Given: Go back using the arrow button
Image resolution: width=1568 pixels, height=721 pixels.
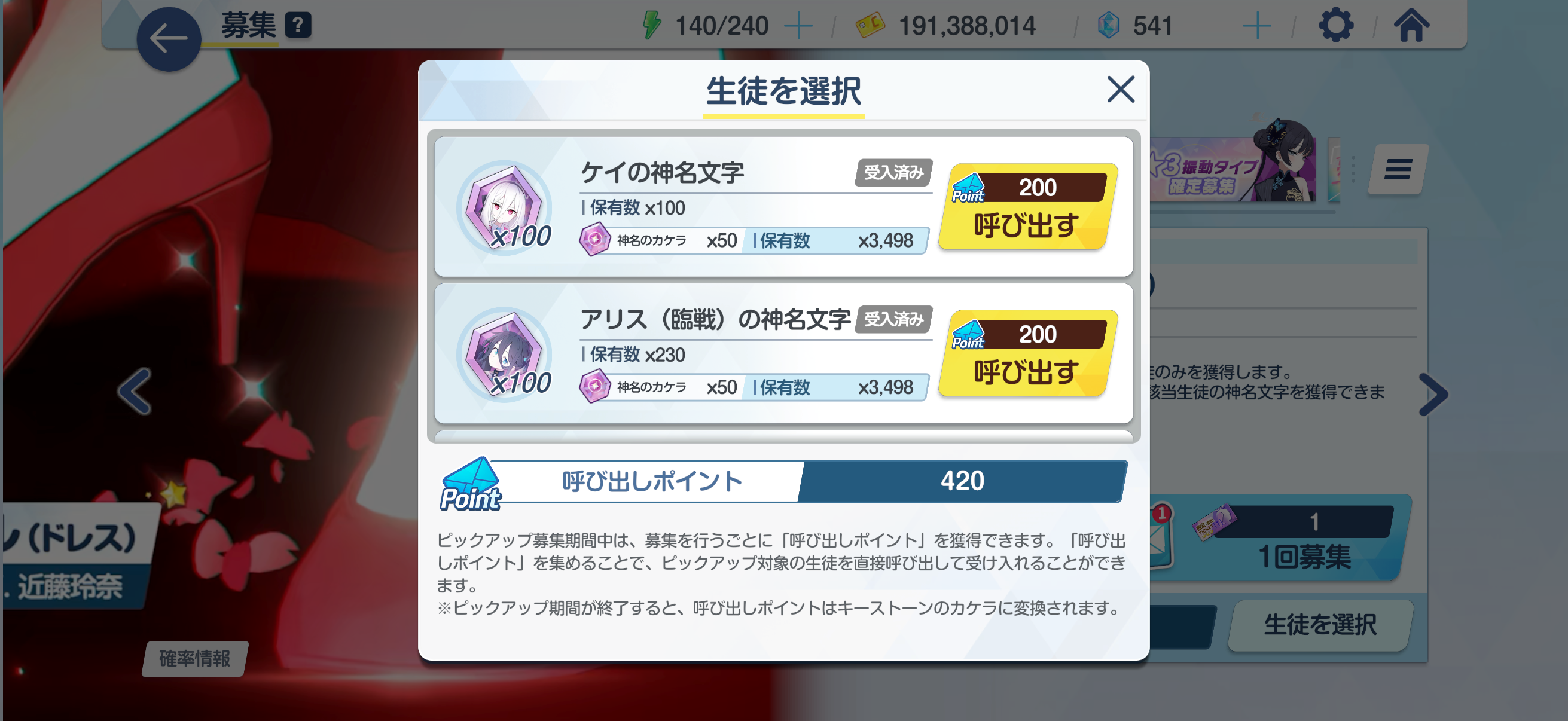Looking at the screenshot, I should [169, 39].
